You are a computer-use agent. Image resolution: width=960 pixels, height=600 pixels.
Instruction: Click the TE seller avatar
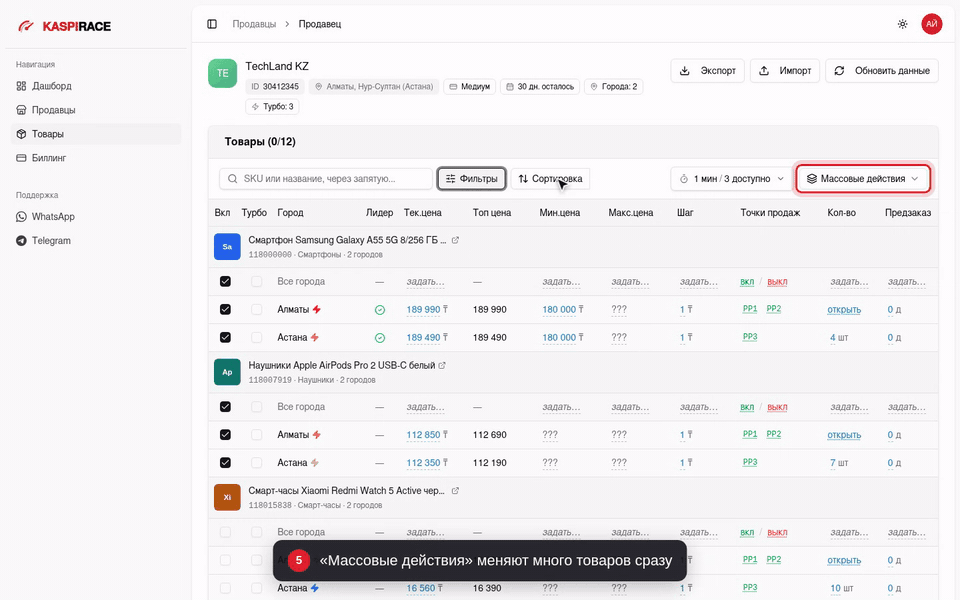[x=222, y=73]
